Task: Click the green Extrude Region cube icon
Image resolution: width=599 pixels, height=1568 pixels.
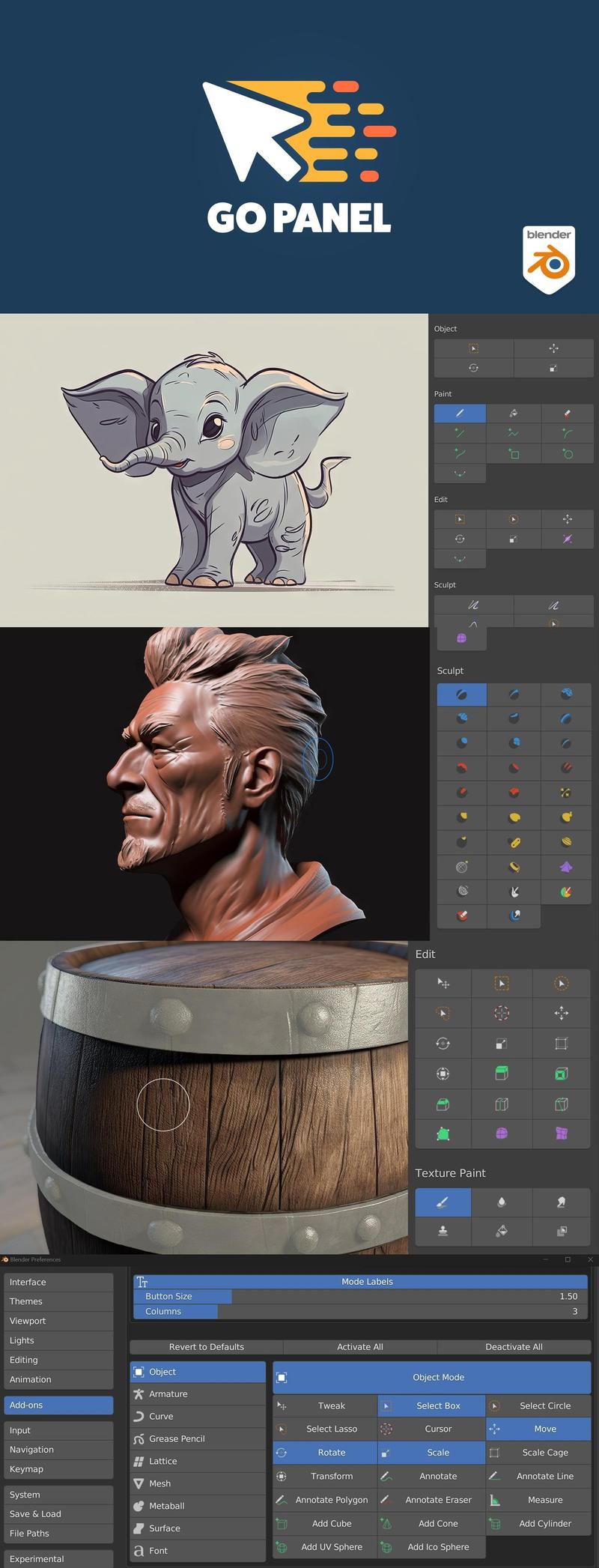Action: tap(502, 1074)
